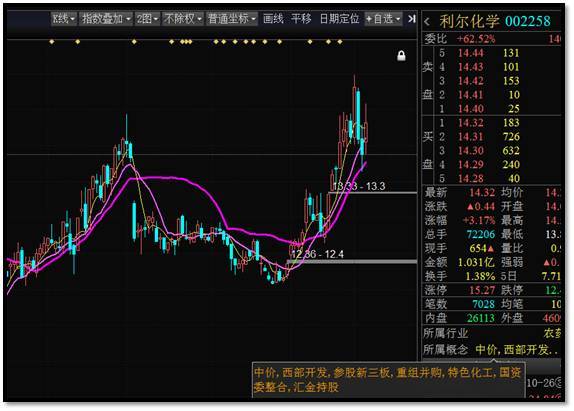
Task: Click the sell-5 price 14.44
Action: tap(471, 53)
